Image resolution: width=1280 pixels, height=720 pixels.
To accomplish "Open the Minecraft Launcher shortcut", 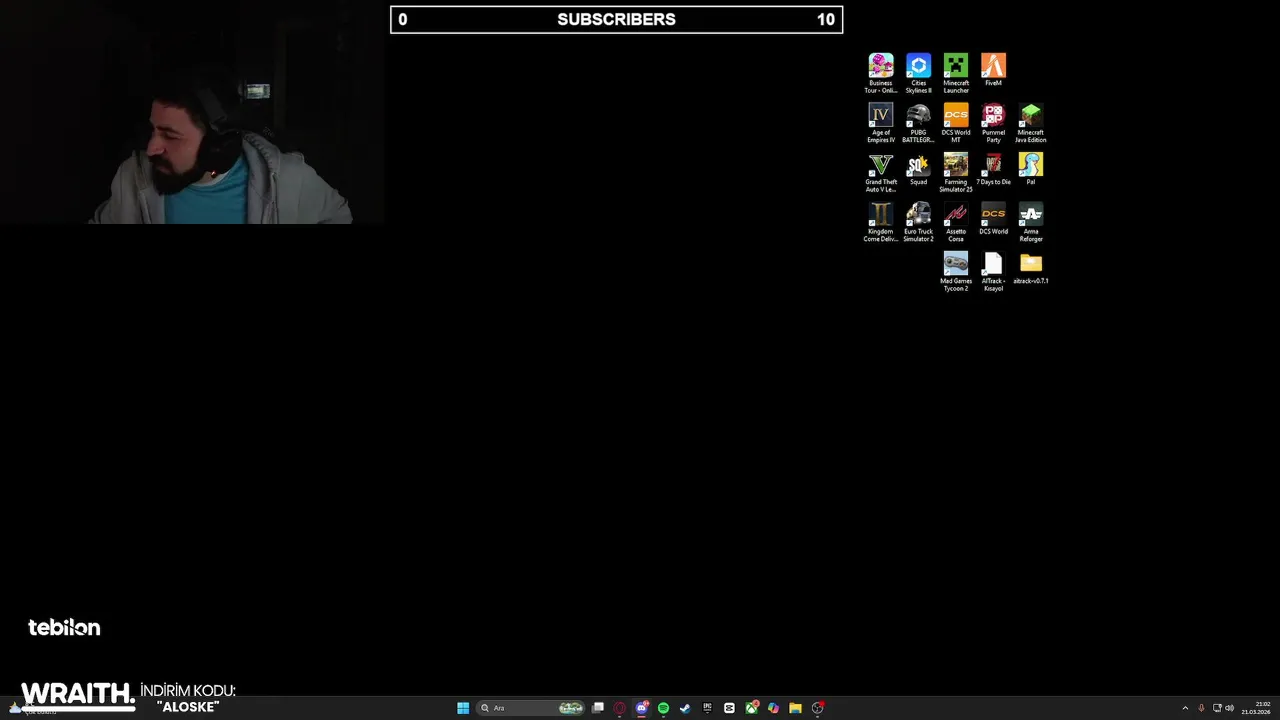I will click(x=956, y=73).
